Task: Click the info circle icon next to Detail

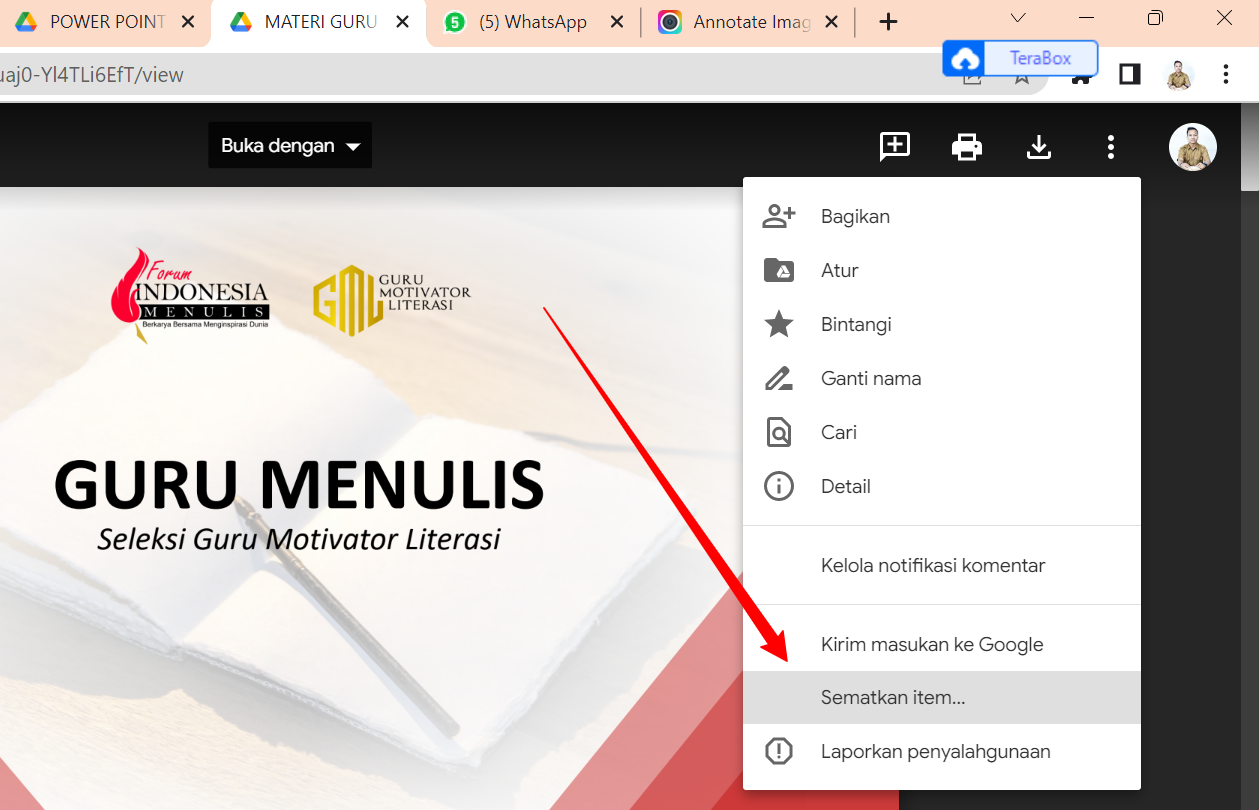Action: point(778,486)
